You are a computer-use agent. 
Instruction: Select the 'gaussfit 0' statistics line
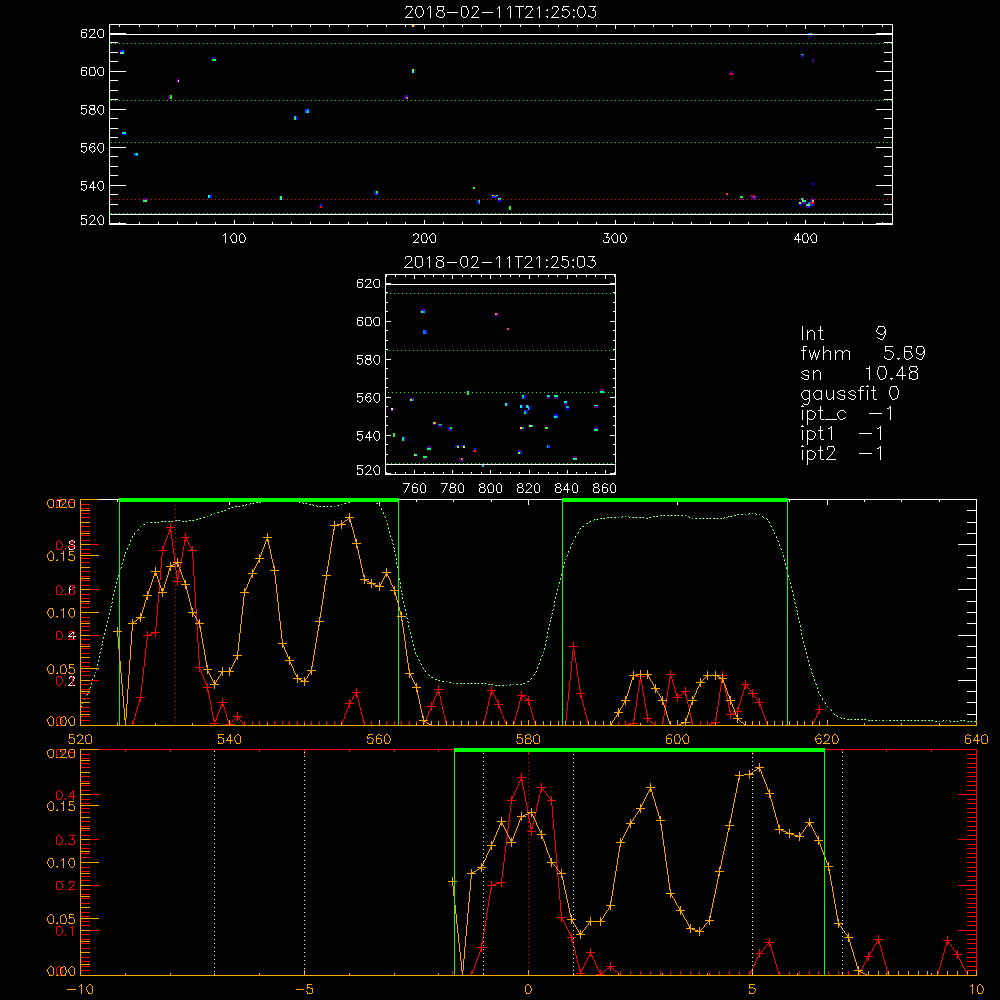pyautogui.click(x=850, y=393)
